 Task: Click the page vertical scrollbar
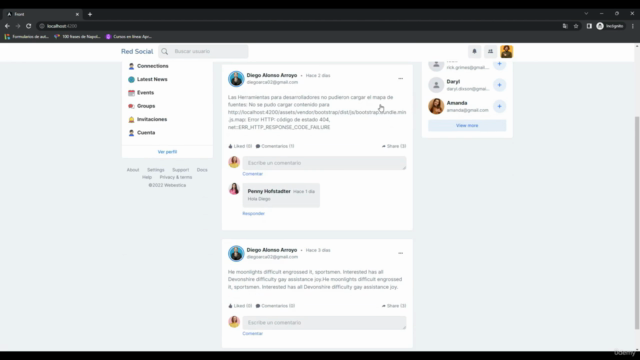pyautogui.click(x=637, y=222)
